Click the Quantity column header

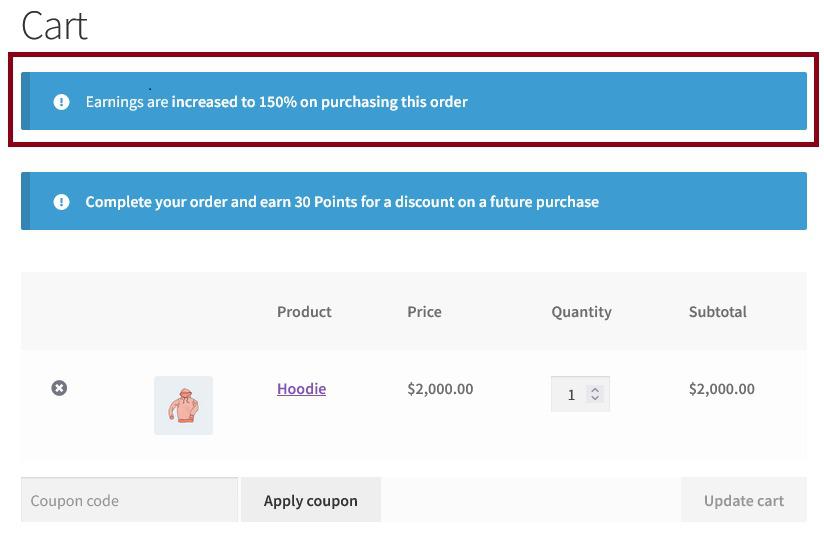[x=581, y=312]
